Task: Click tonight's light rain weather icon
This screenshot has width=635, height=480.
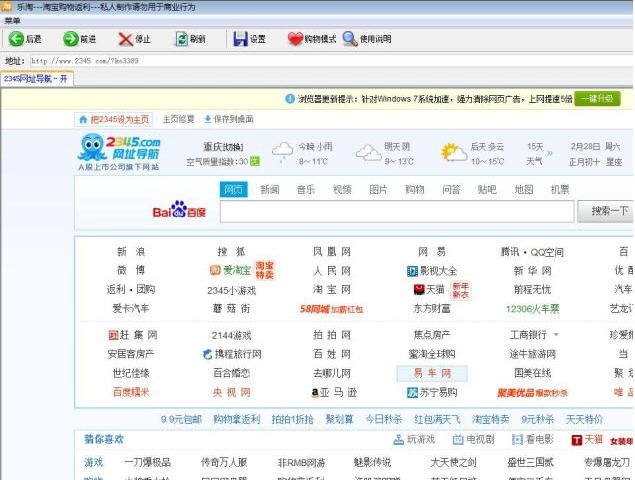Action: (282, 152)
